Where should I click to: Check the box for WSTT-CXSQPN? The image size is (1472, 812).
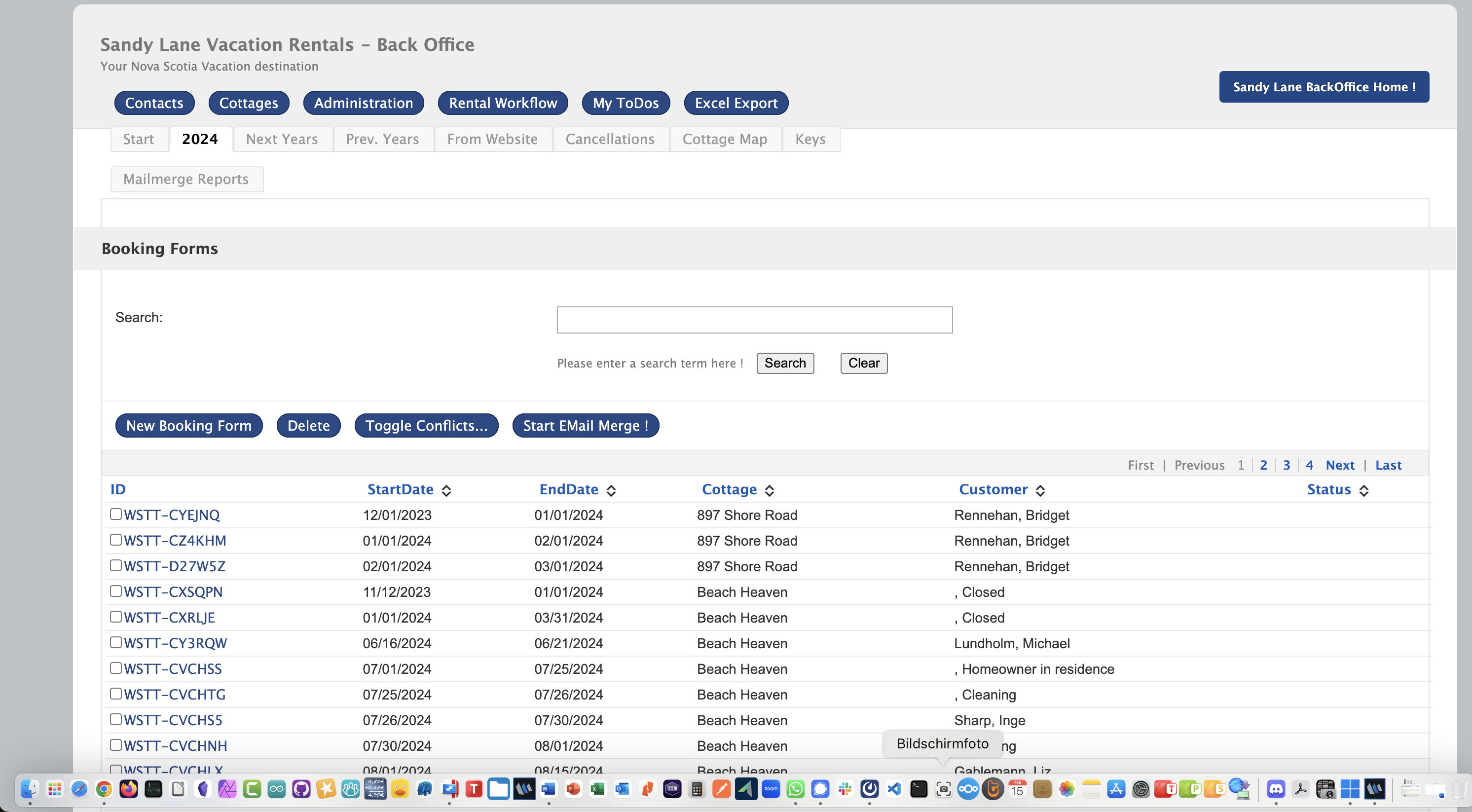(115, 591)
